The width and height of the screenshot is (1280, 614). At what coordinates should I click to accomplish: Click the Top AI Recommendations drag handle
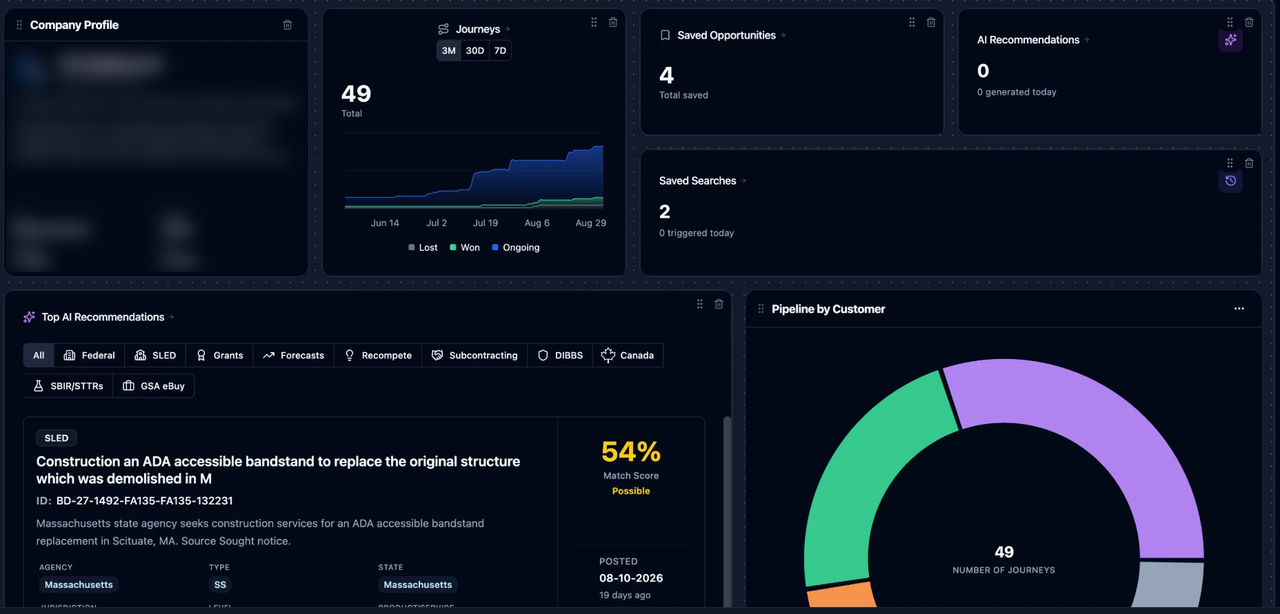pyautogui.click(x=700, y=304)
